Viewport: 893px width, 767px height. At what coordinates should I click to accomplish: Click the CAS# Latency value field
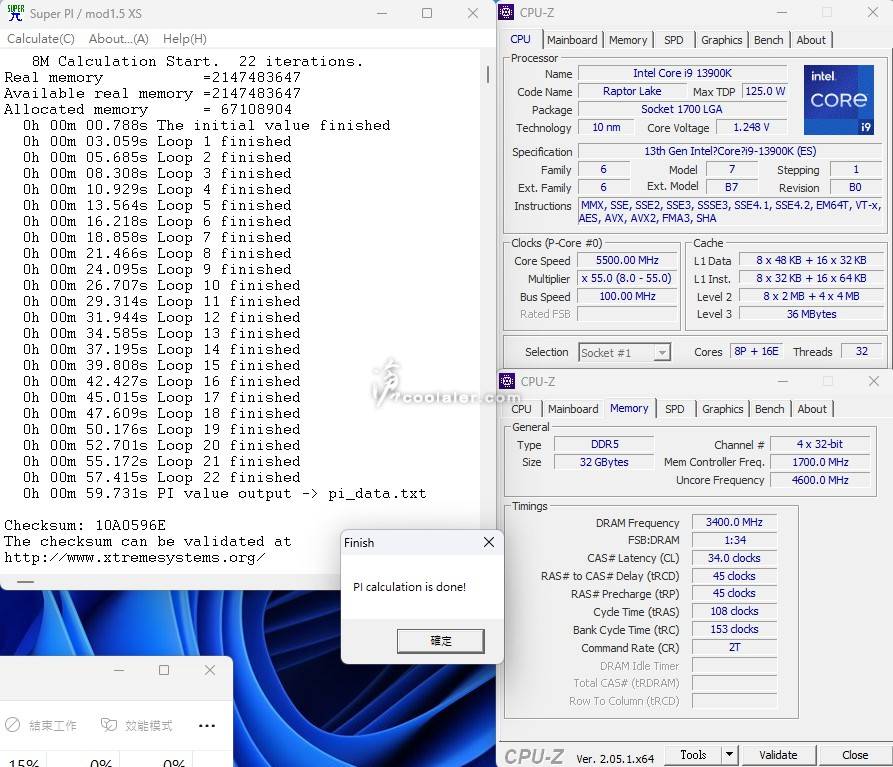[x=733, y=558]
